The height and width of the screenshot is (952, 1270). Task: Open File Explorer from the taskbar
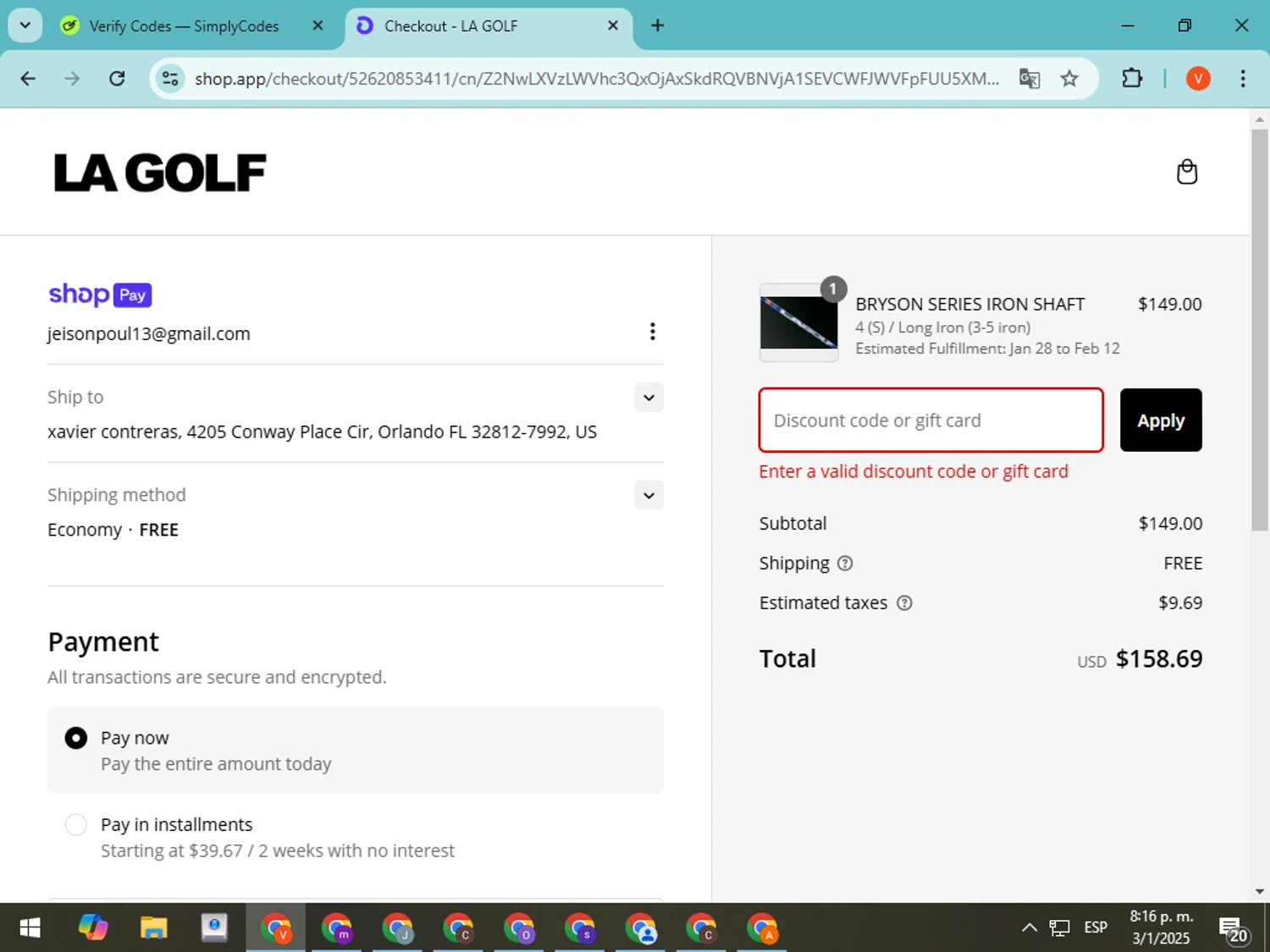pyautogui.click(x=153, y=928)
